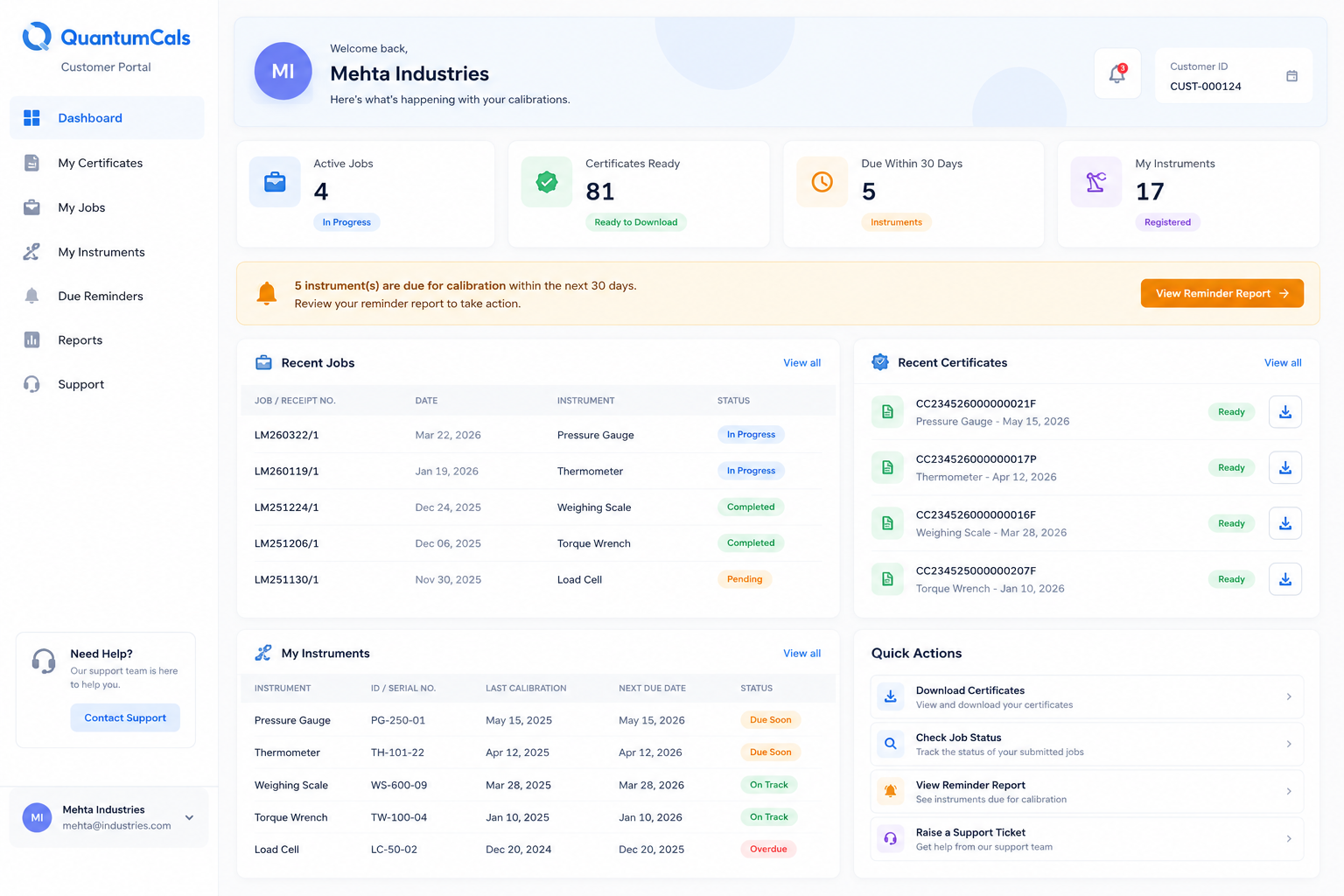
Task: Click View all in Recent Jobs
Action: tap(801, 363)
